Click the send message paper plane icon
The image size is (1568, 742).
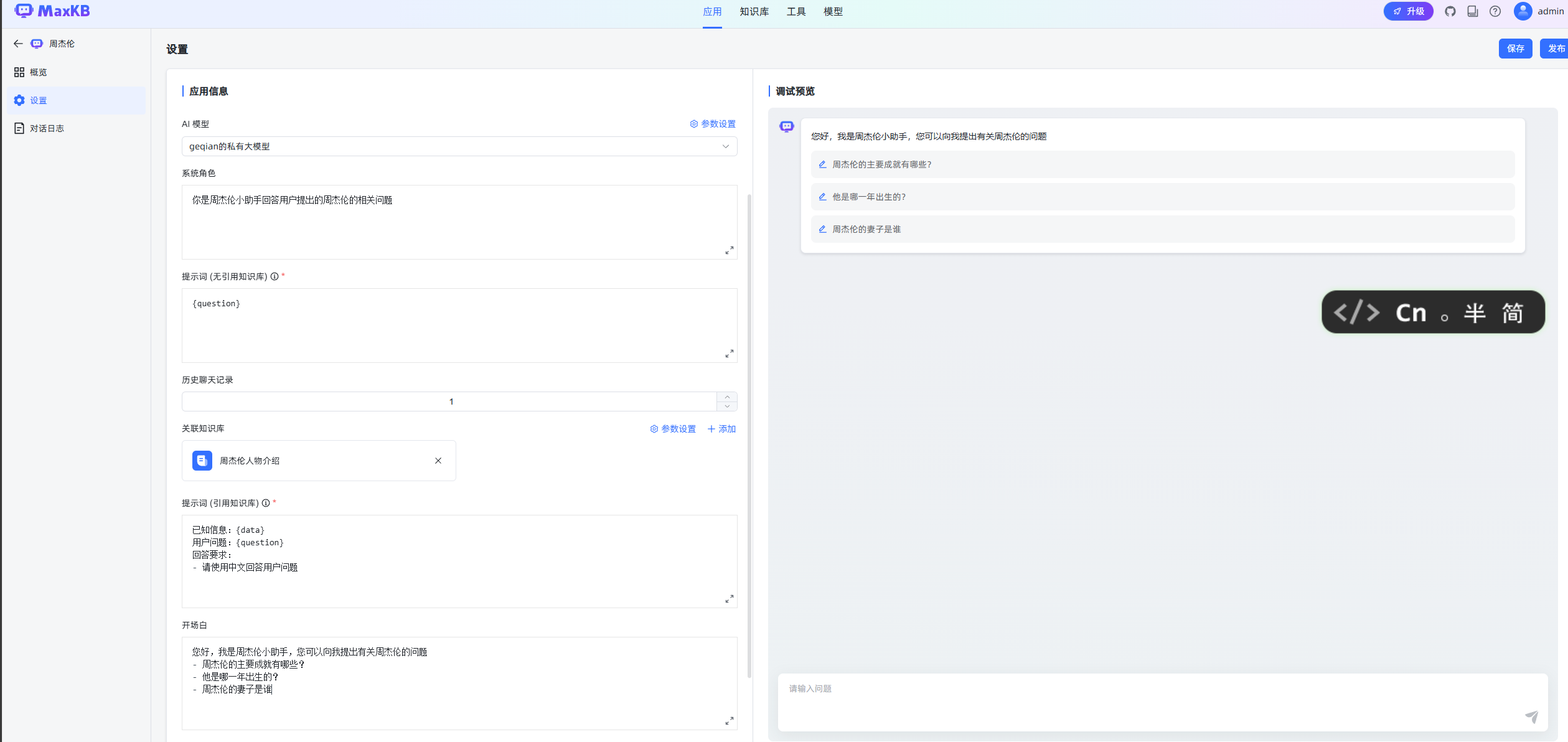point(1531,716)
